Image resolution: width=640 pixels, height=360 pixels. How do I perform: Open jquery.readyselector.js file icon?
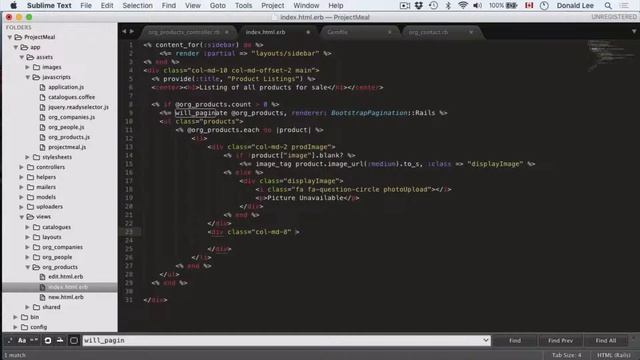tap(42, 107)
